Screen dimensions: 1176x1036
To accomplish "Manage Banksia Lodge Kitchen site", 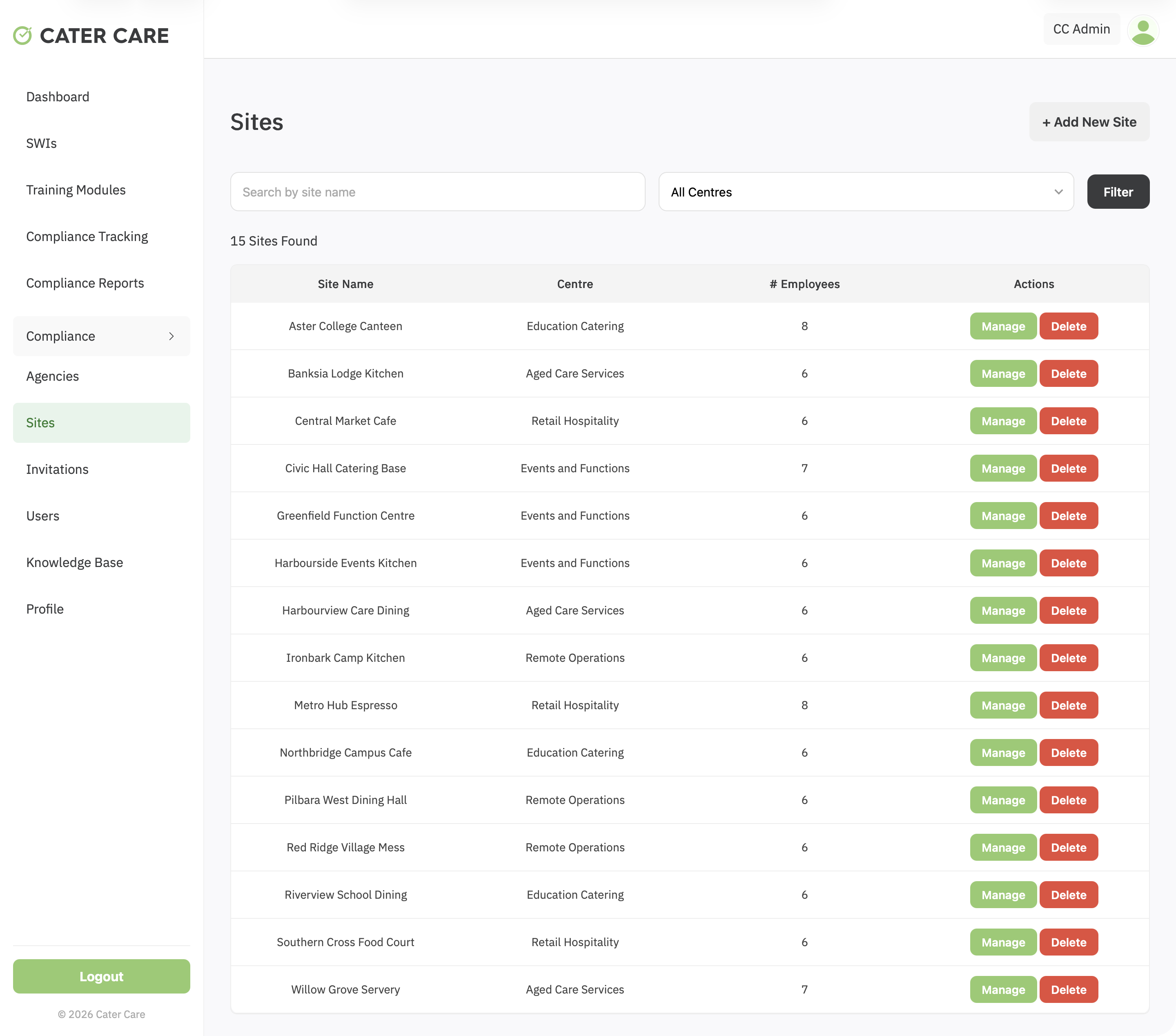I will [x=1003, y=373].
